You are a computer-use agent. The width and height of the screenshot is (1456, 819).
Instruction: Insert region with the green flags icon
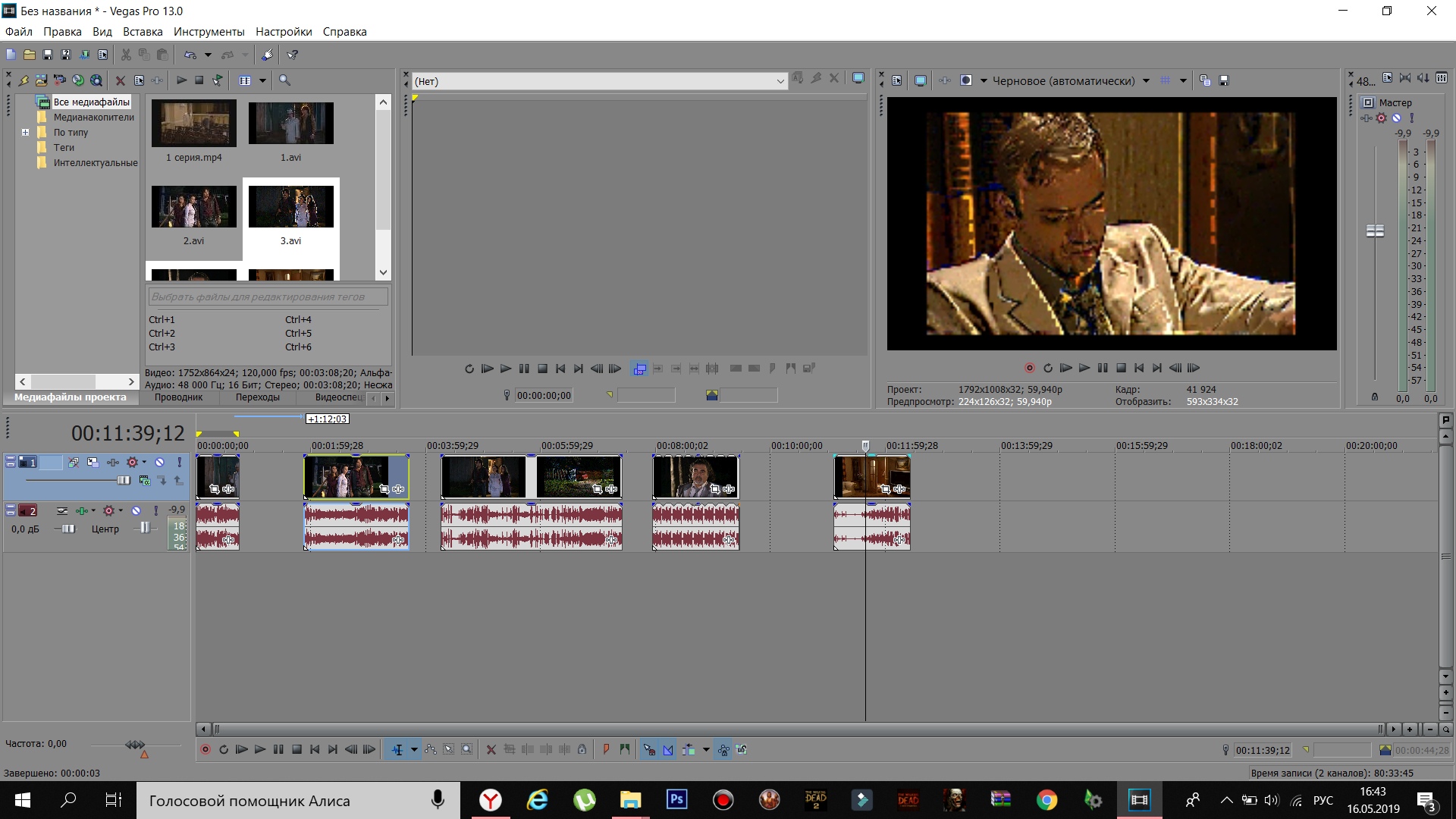[624, 749]
